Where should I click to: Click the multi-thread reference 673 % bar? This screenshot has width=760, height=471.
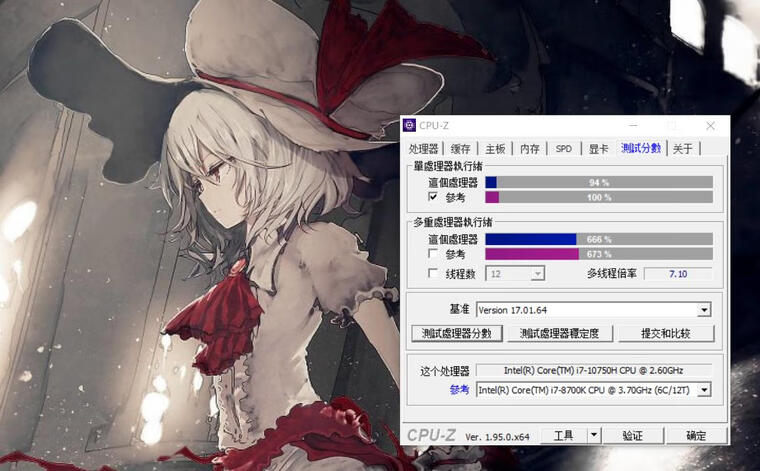click(599, 254)
